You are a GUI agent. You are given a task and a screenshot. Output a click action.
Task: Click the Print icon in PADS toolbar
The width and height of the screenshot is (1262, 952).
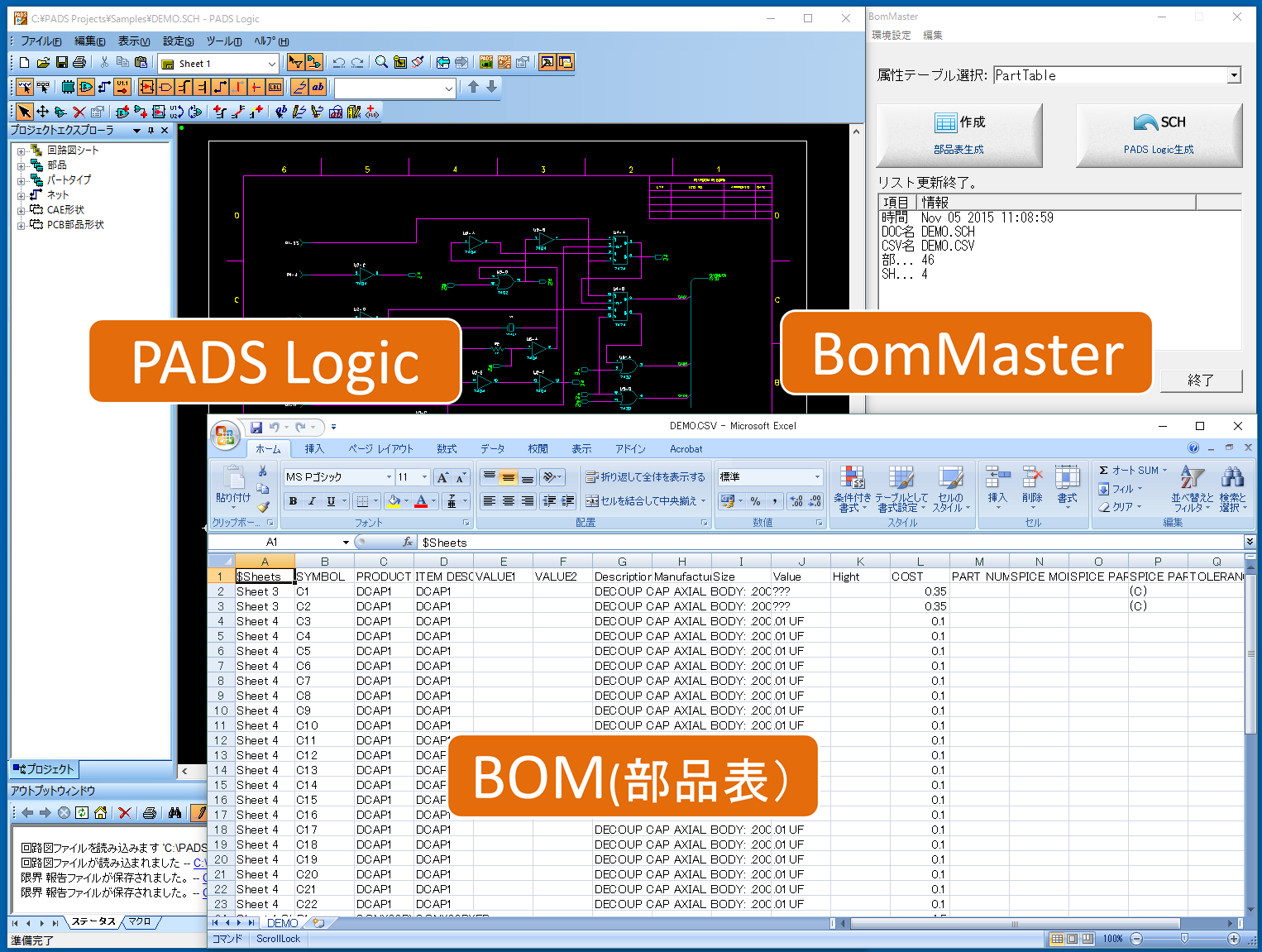[79, 63]
